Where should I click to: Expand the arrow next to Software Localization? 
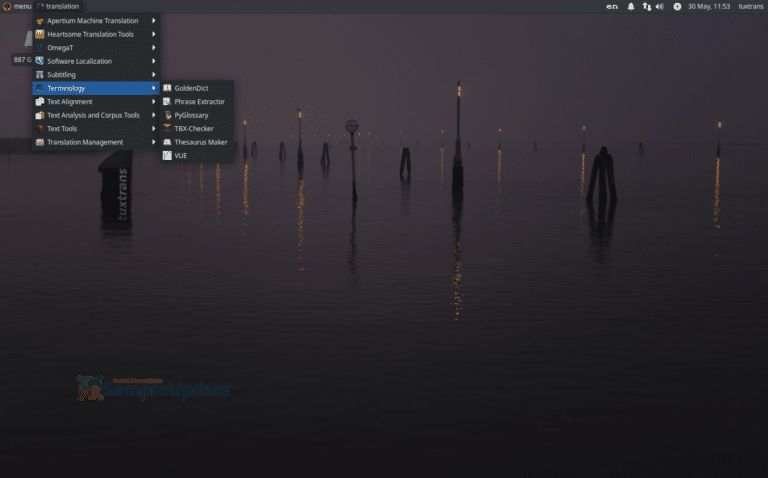(154, 61)
